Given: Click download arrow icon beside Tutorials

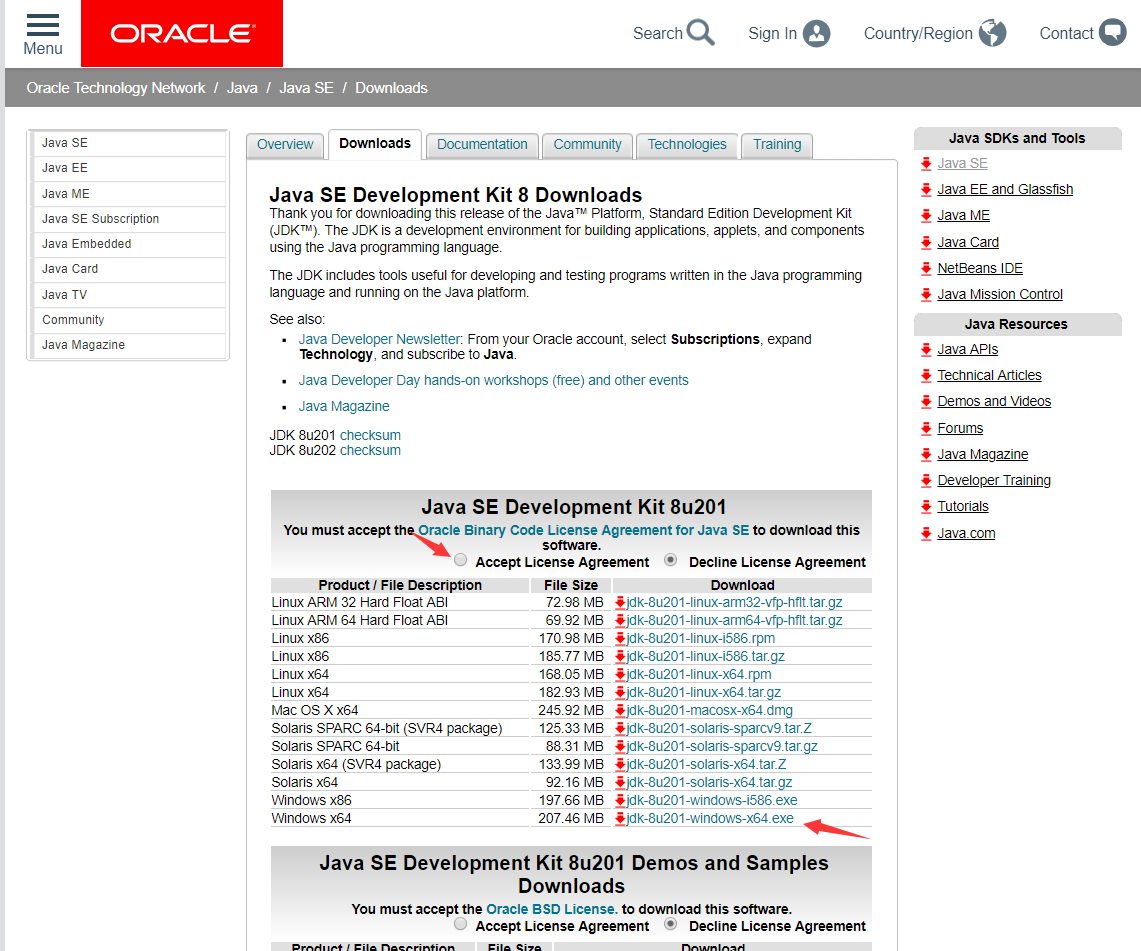Looking at the screenshot, I should click(926, 506).
